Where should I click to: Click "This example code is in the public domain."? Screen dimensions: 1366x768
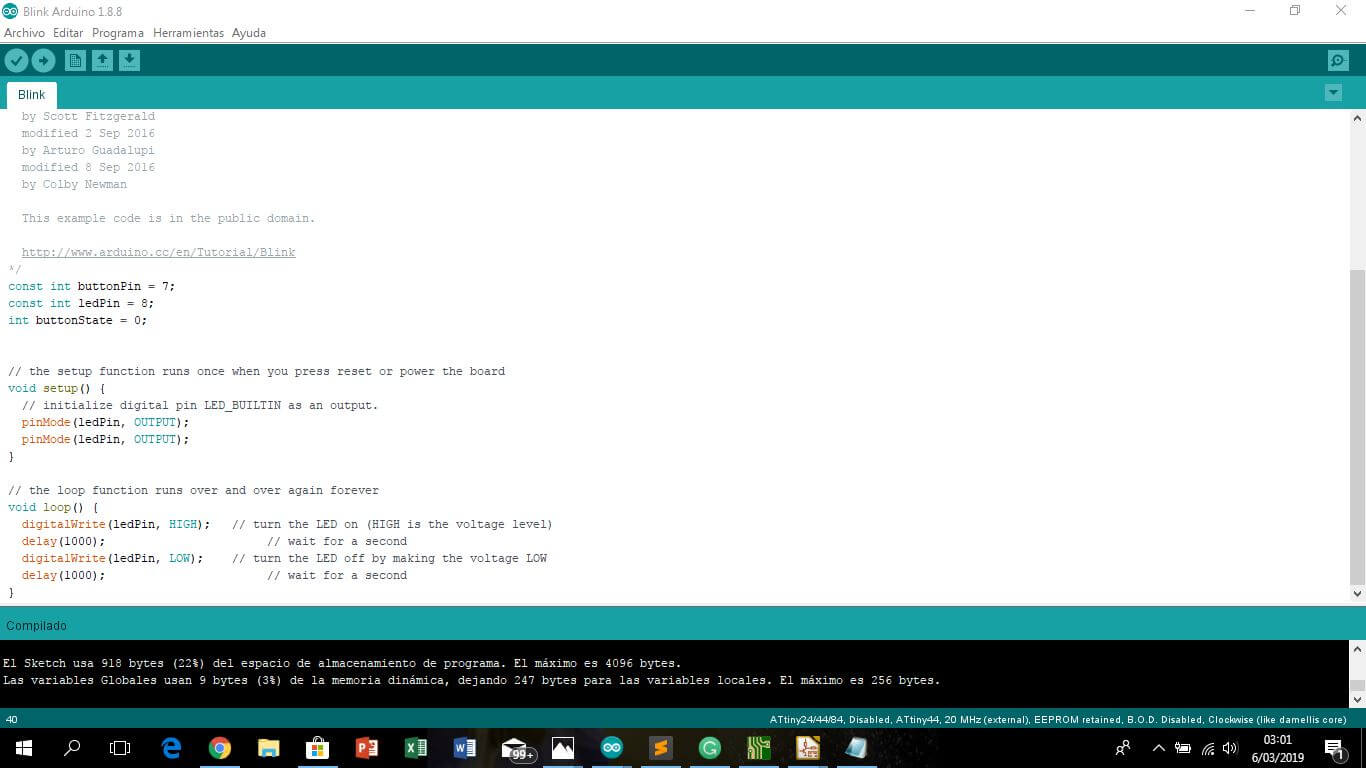(x=168, y=218)
